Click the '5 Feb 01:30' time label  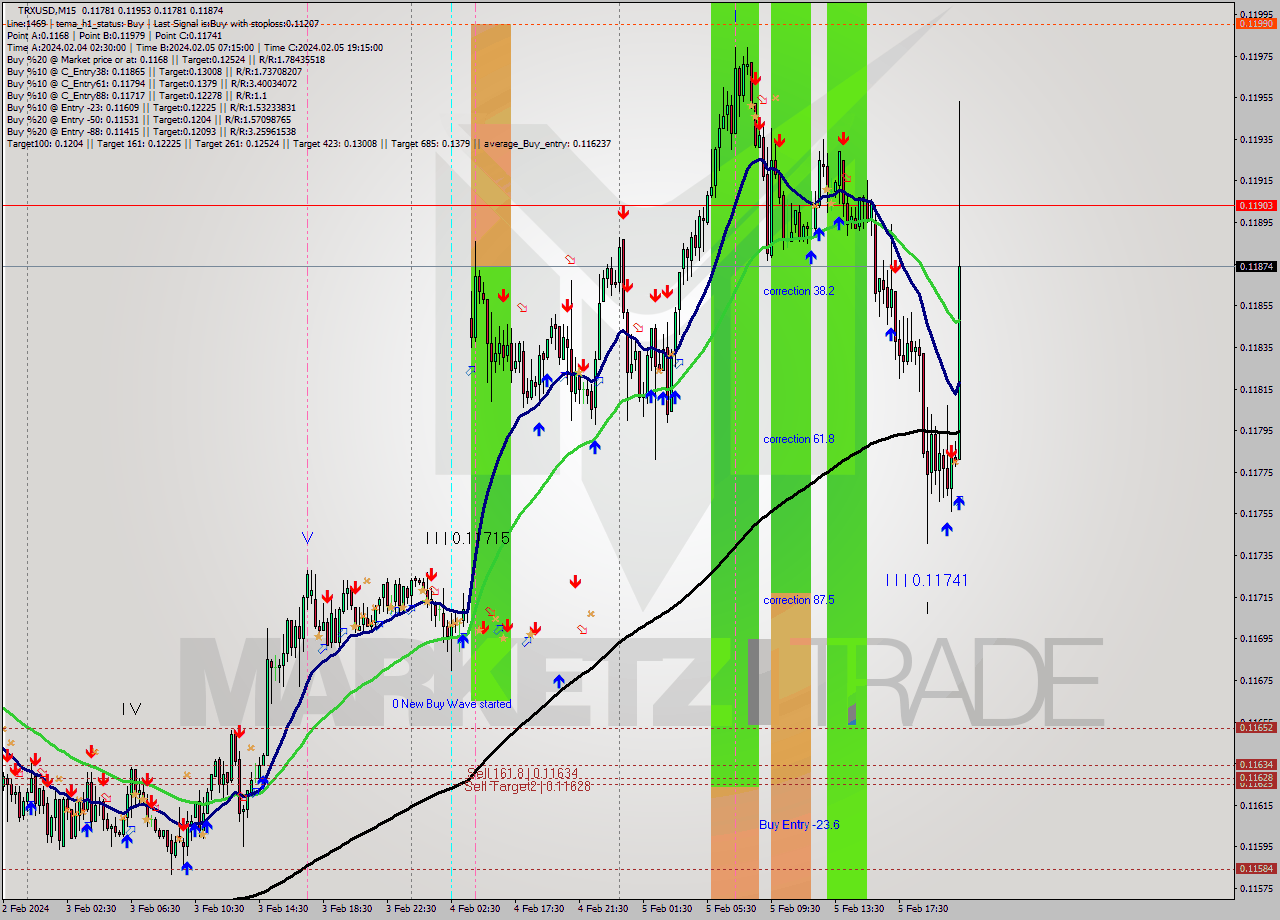[668, 909]
